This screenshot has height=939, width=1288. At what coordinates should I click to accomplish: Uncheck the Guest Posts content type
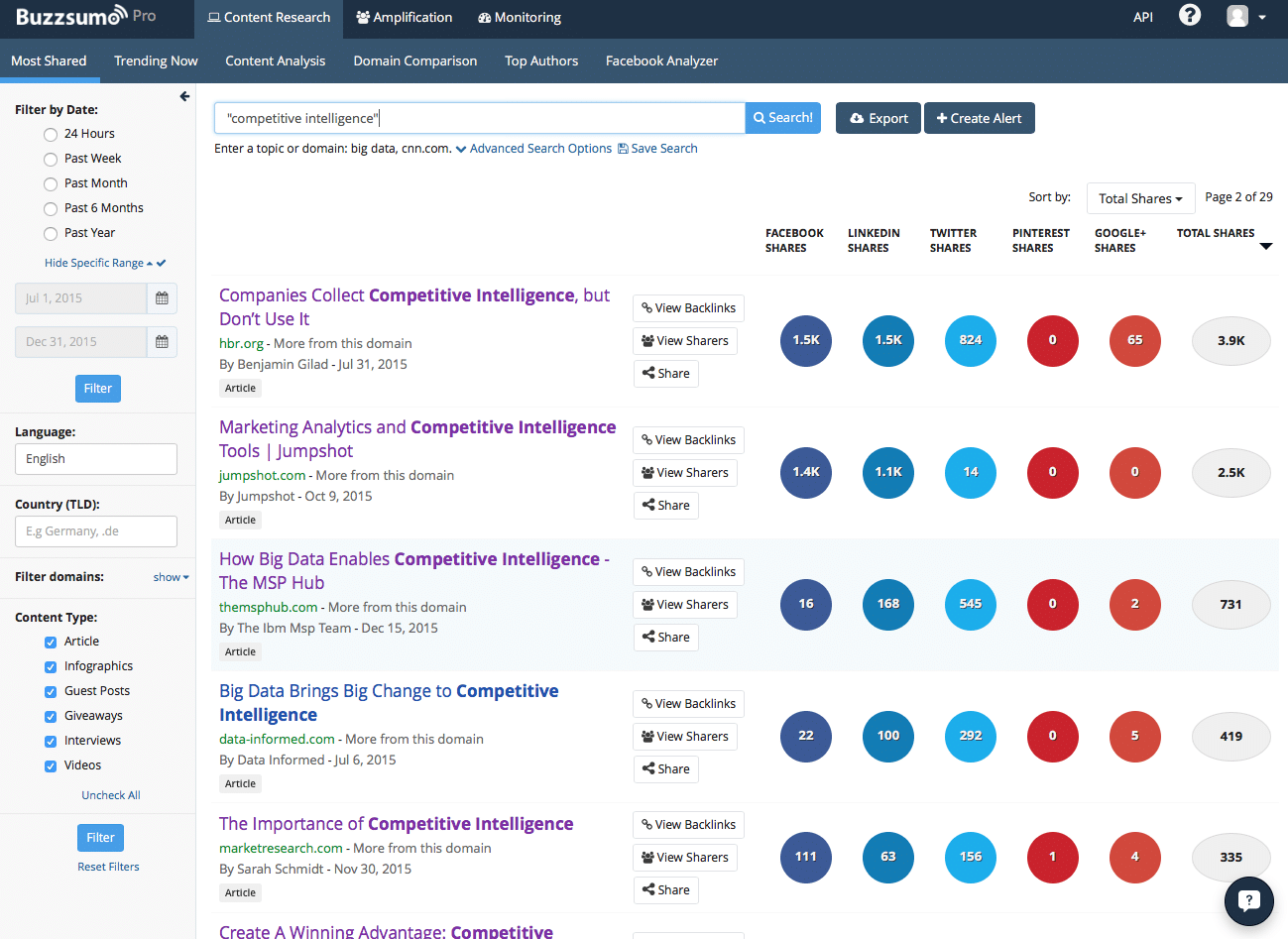(51, 691)
